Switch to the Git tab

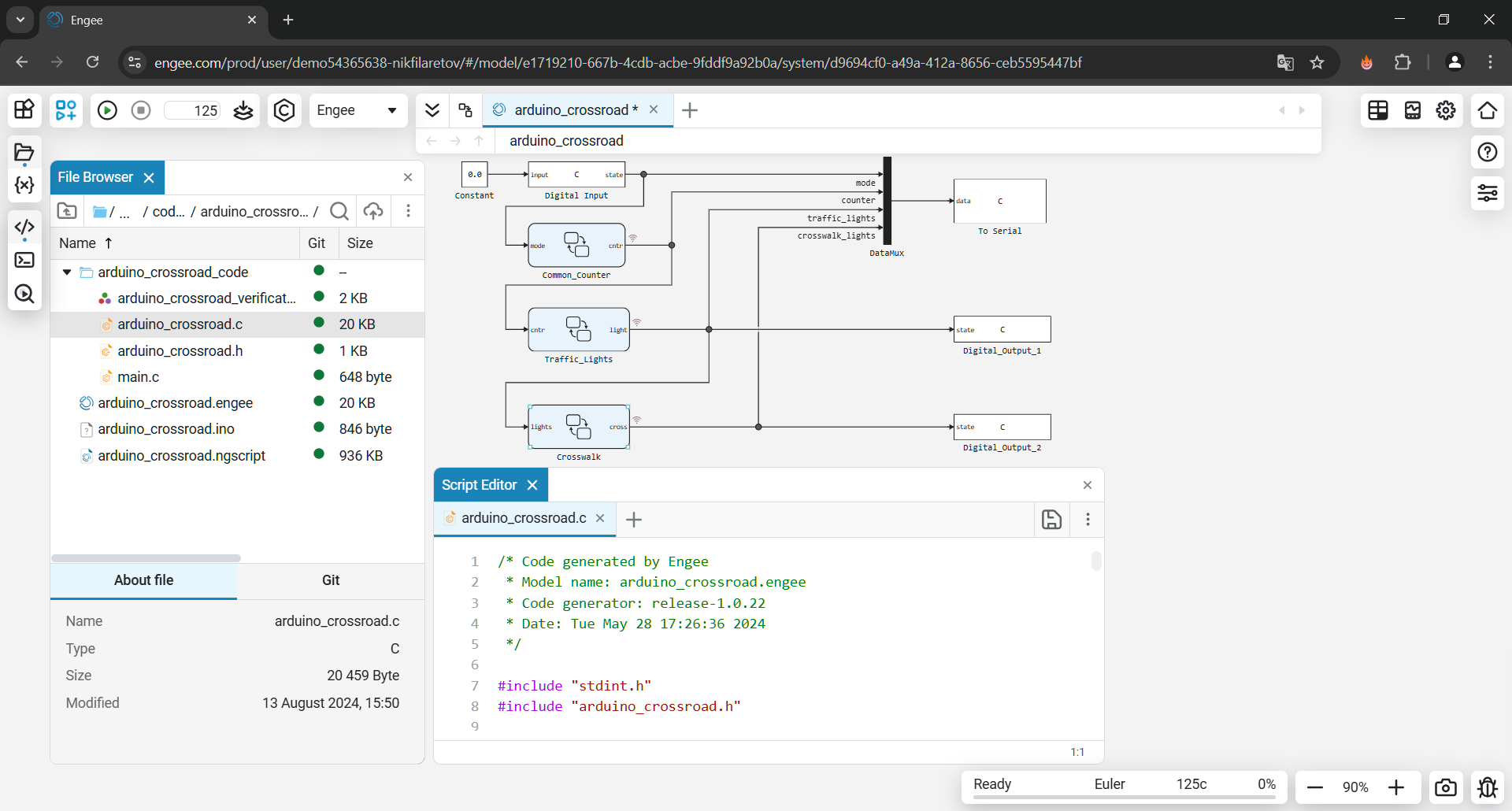[331, 580]
